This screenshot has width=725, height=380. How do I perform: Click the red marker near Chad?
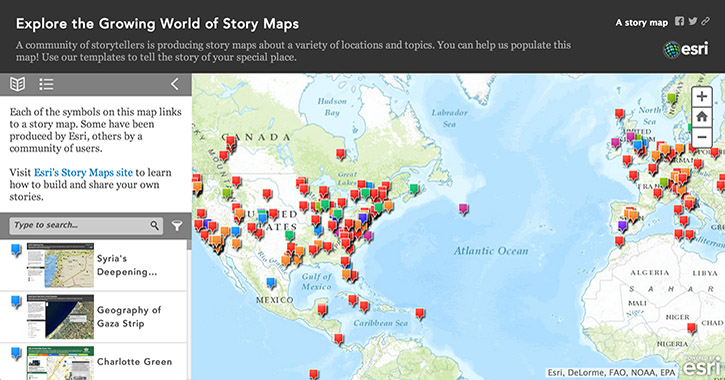click(x=692, y=329)
